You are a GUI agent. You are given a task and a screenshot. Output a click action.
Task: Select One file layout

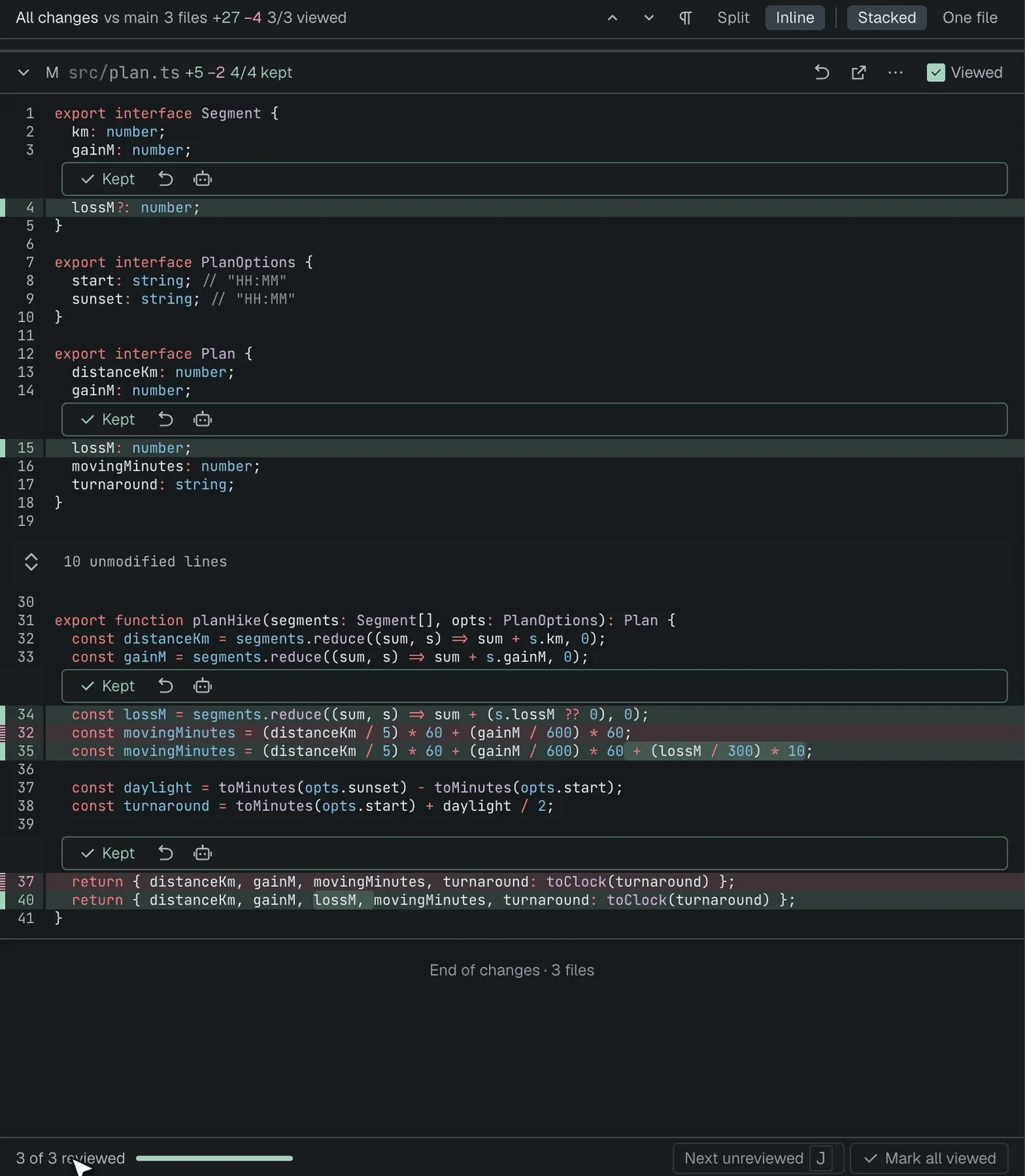pyautogui.click(x=969, y=18)
